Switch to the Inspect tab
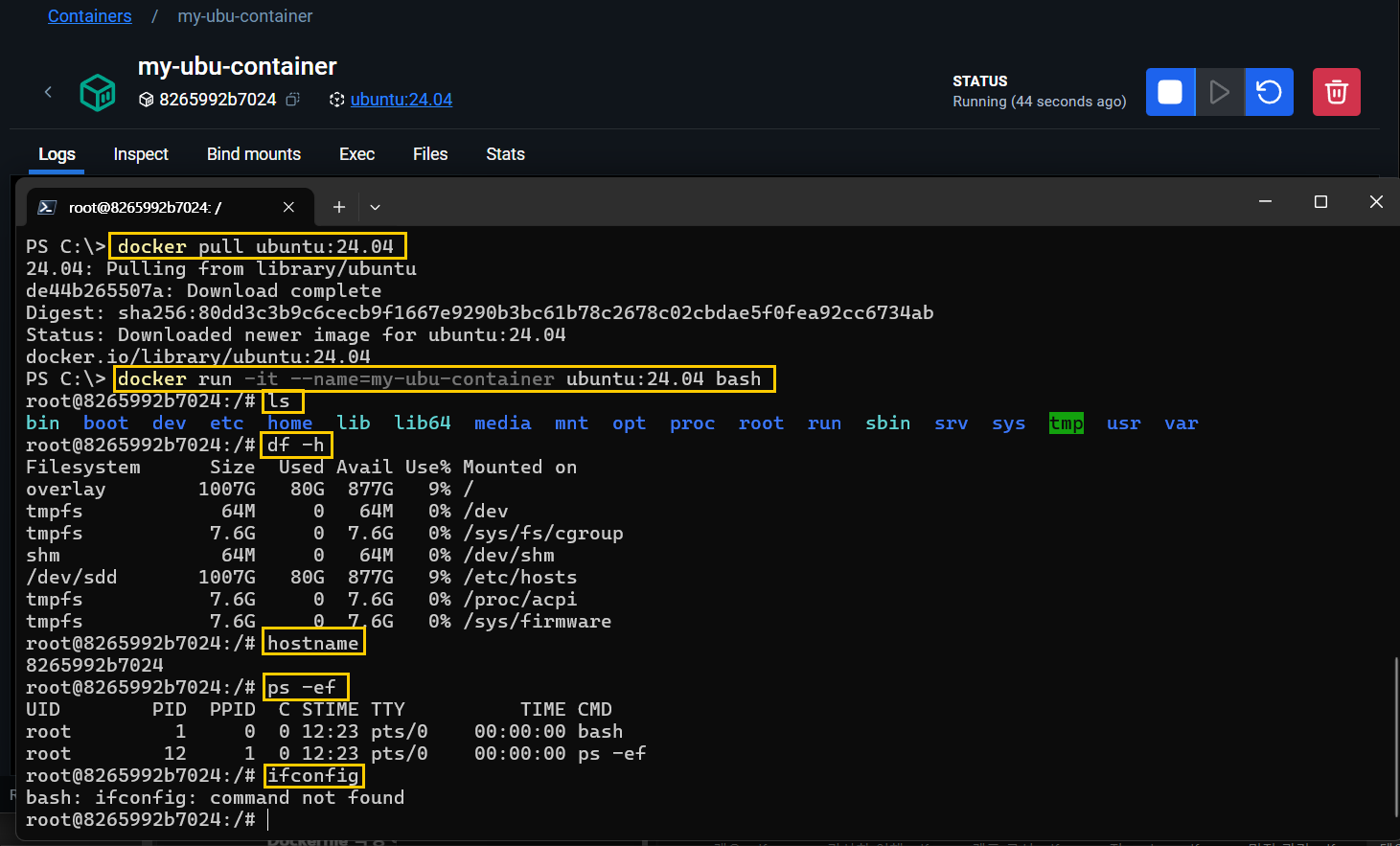This screenshot has width=1400, height=846. coord(141,154)
